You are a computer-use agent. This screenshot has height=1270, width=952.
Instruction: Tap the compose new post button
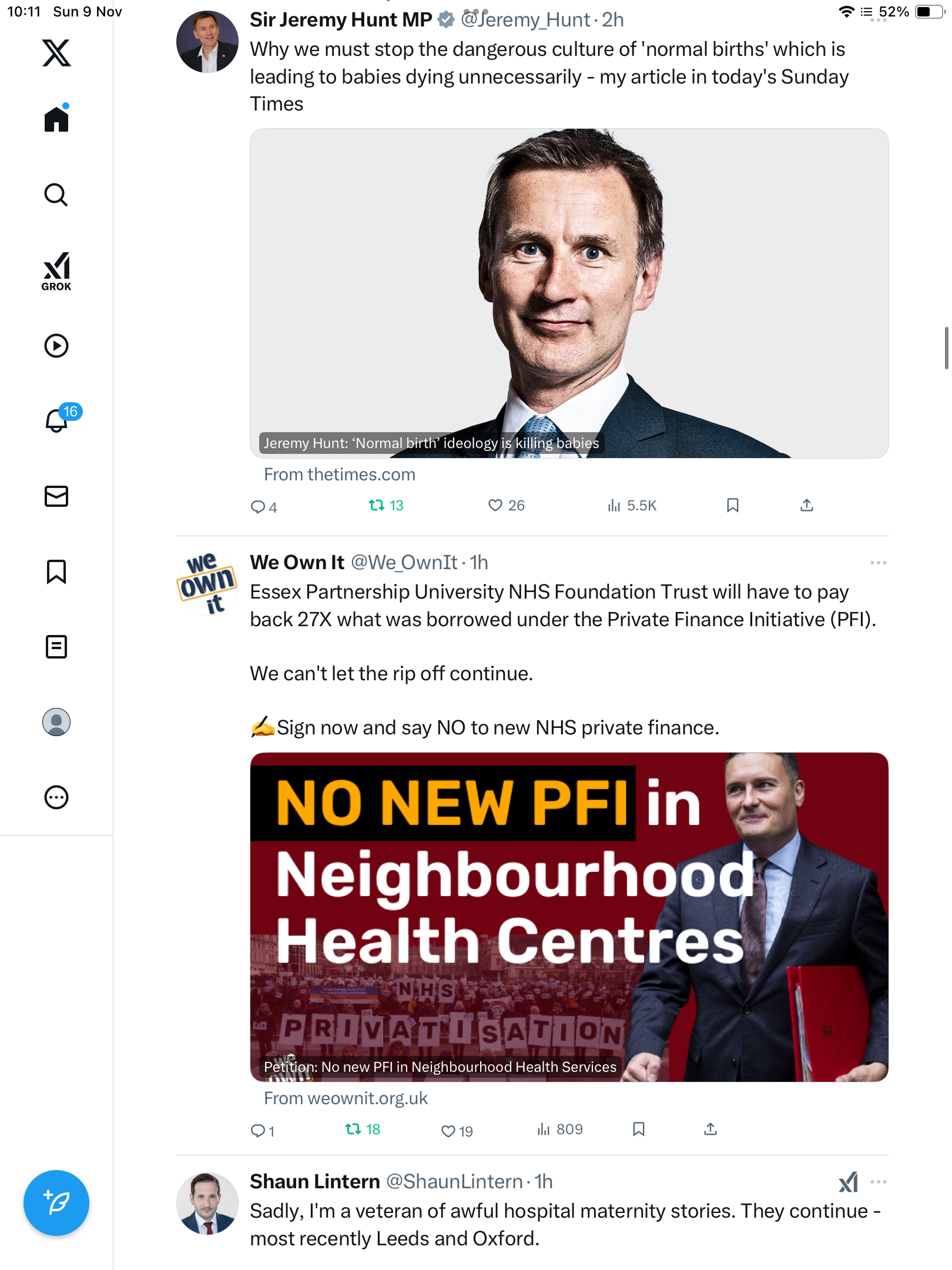coord(56,1203)
